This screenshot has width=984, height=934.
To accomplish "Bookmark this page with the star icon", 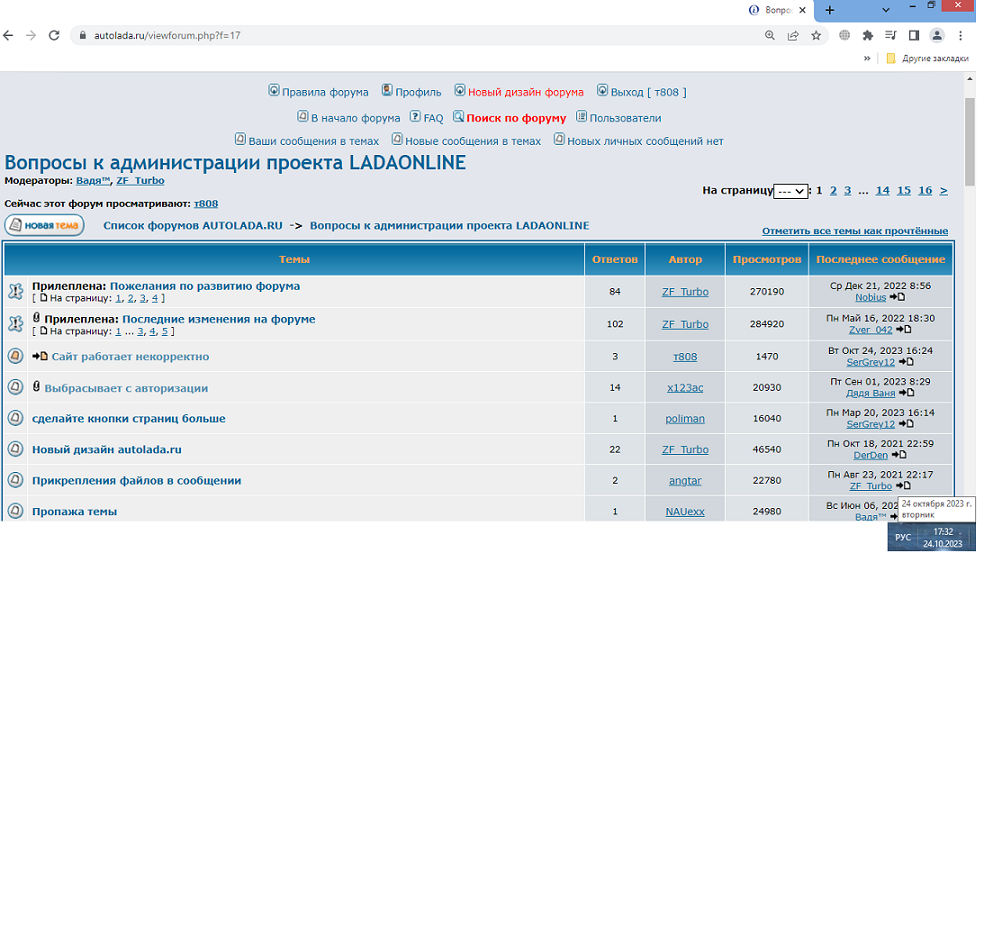I will (816, 35).
